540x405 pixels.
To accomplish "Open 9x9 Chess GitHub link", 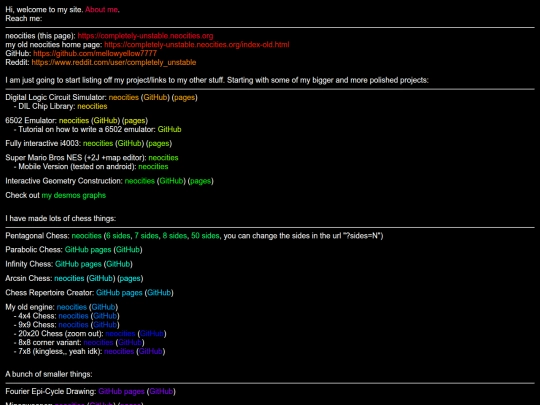I will (105, 325).
